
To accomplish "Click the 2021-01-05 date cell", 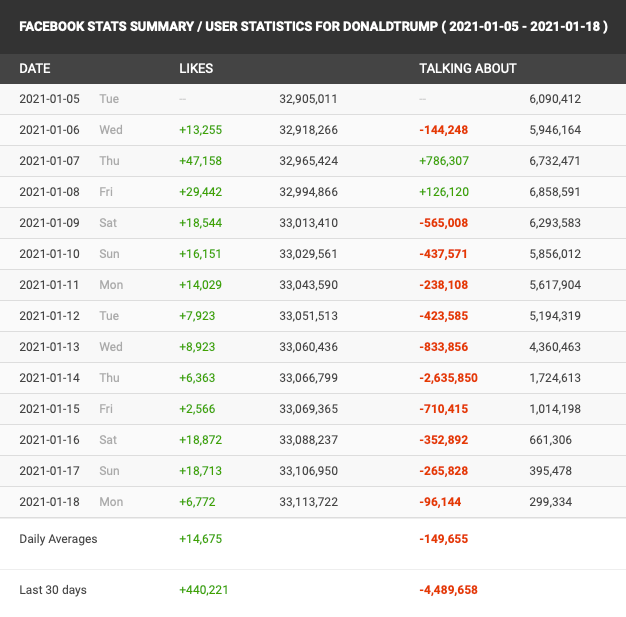I will (48, 99).
